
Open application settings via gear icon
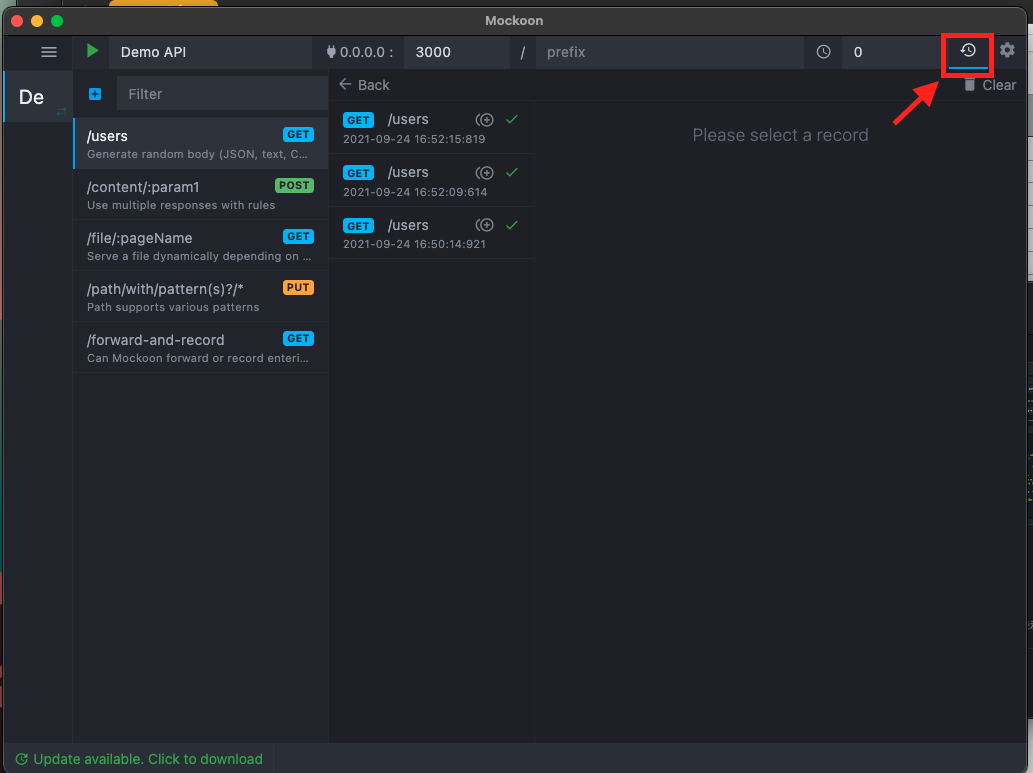click(1007, 50)
